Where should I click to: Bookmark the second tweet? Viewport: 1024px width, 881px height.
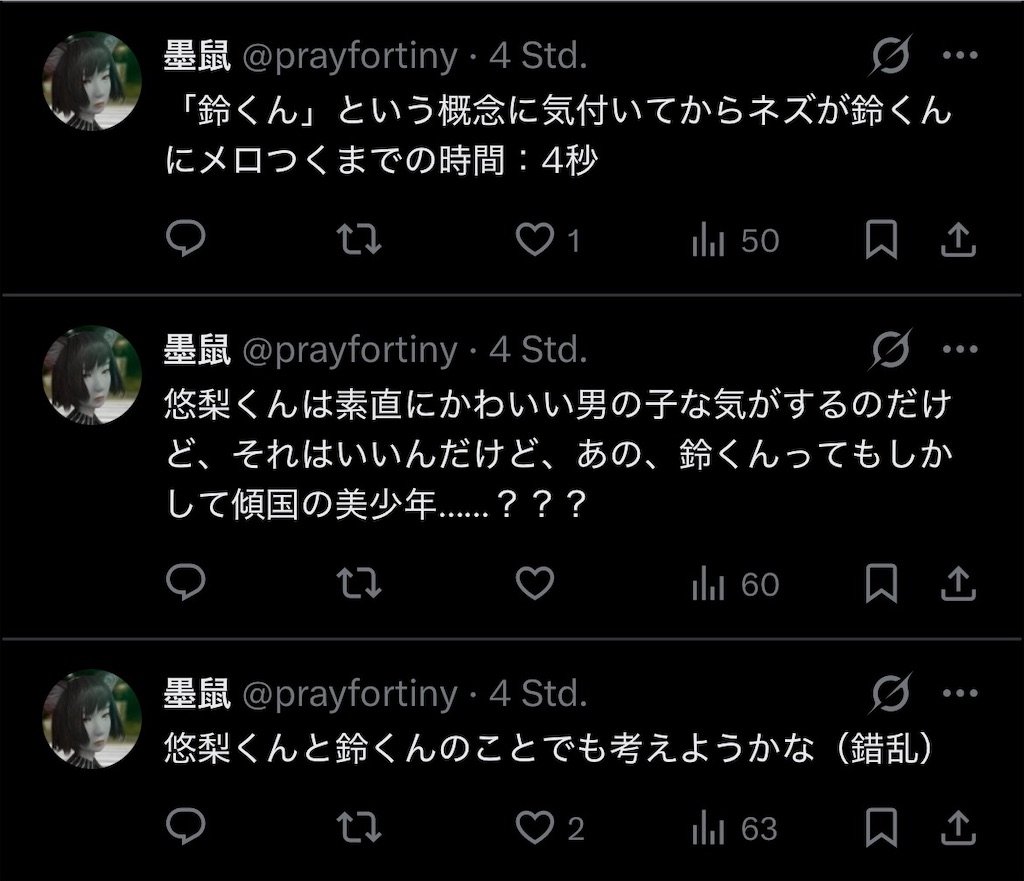click(x=881, y=583)
